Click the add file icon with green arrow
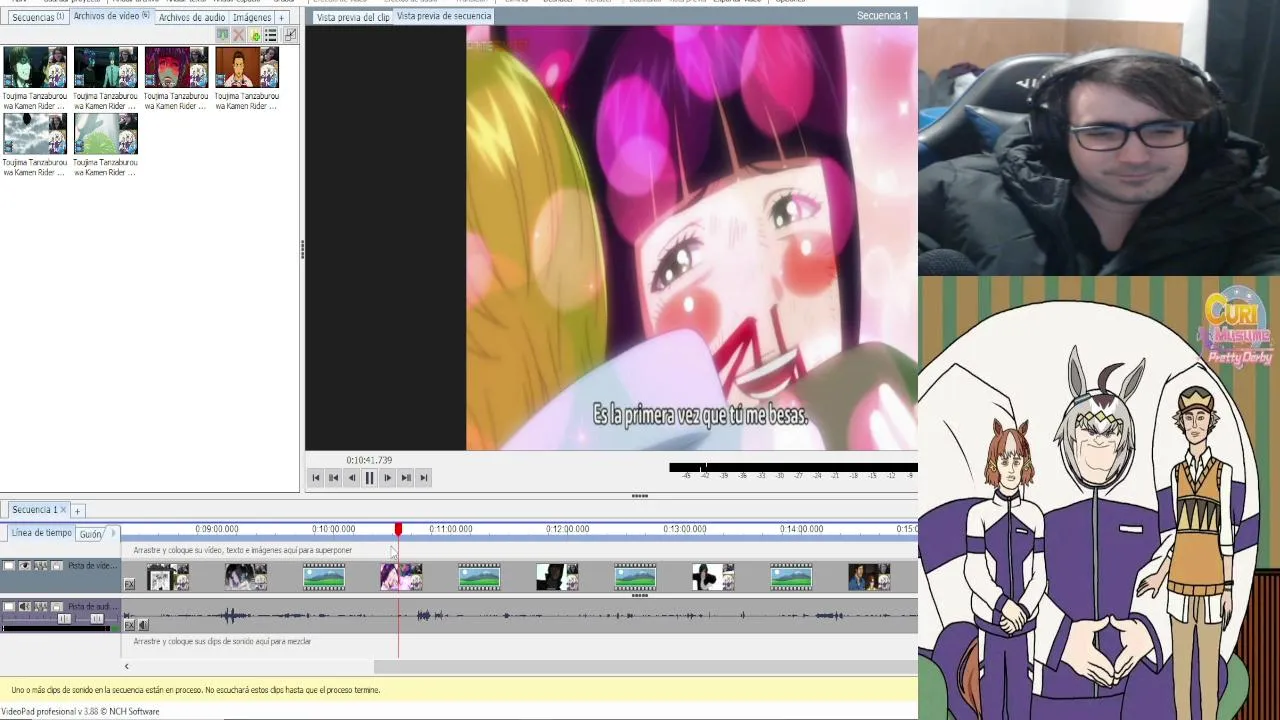1280x720 pixels. pos(254,35)
